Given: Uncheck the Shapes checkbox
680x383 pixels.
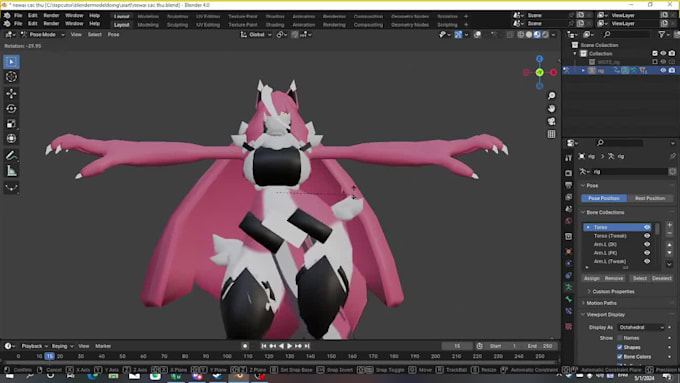Looking at the screenshot, I should (620, 347).
